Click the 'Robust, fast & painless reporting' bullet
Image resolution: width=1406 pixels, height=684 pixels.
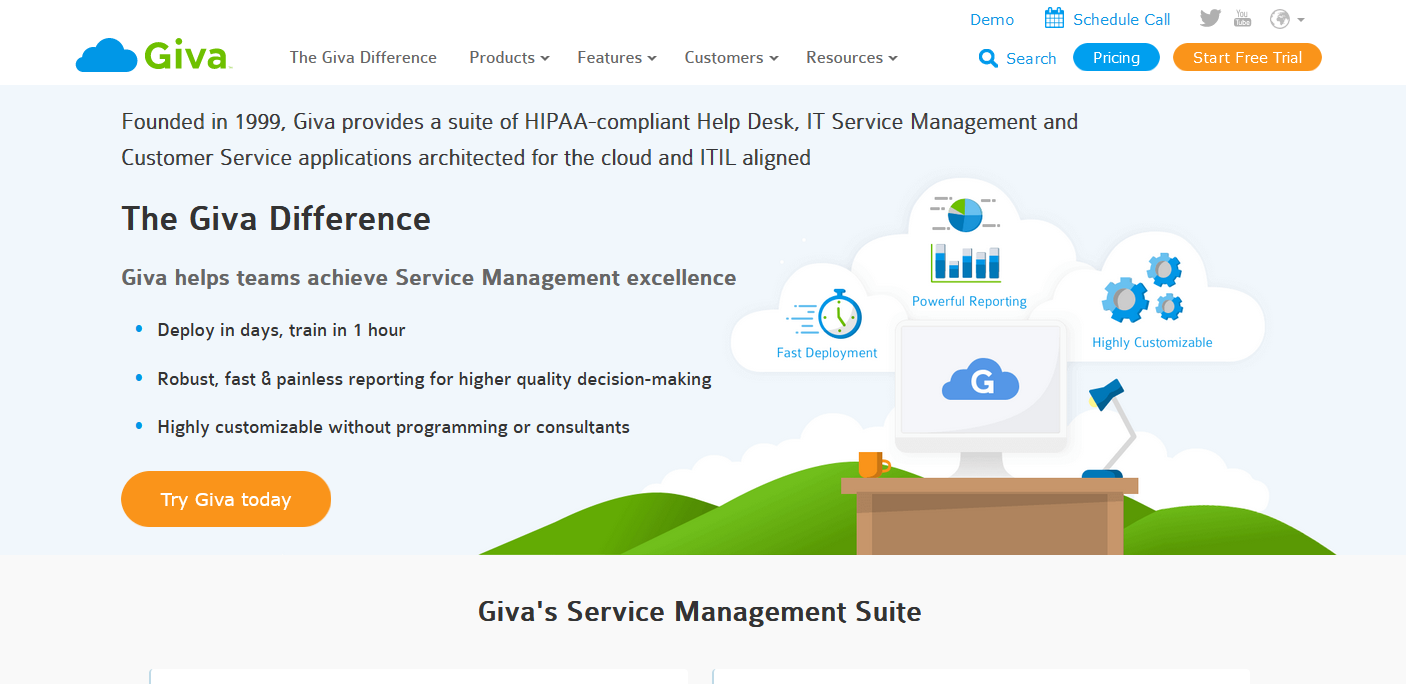(435, 379)
